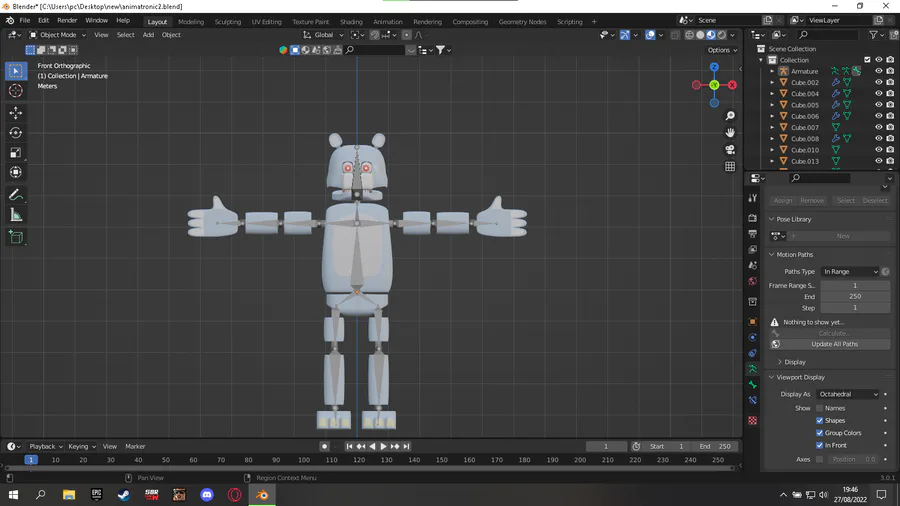Open Paths Type In Range dropdown
The image size is (900, 506).
[x=850, y=271]
